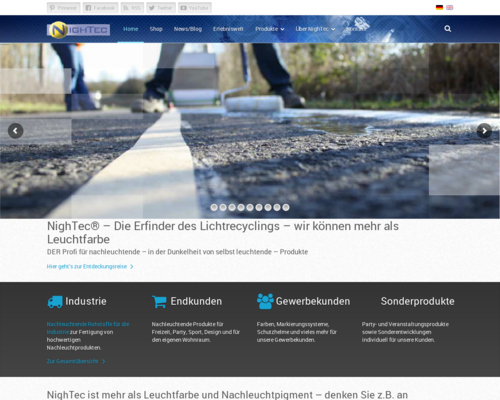Go to the next slide arrow
Viewport: 500px width, 400px height.
(x=484, y=131)
